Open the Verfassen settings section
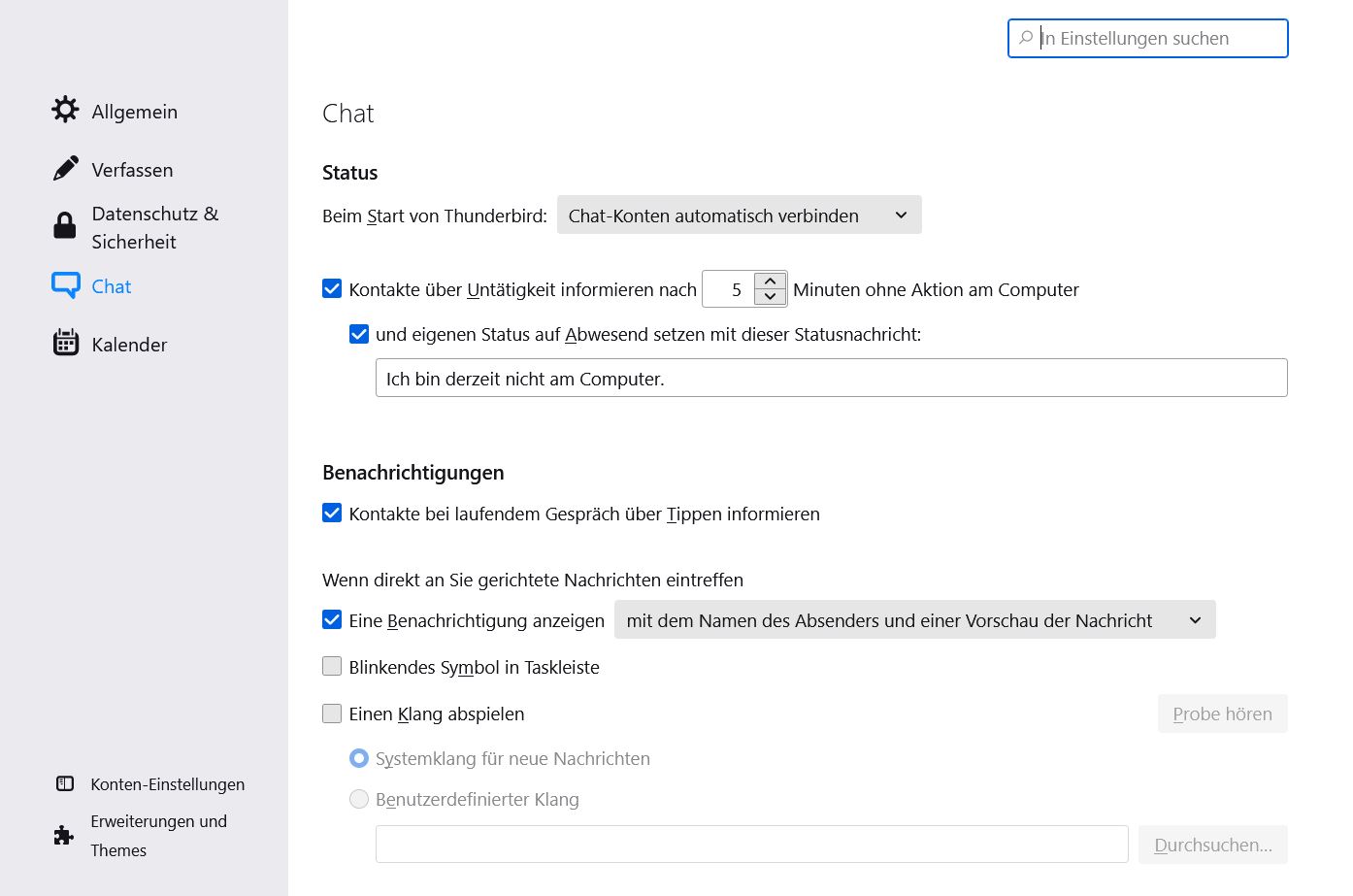Screen dimensions: 1353x896 tap(132, 170)
